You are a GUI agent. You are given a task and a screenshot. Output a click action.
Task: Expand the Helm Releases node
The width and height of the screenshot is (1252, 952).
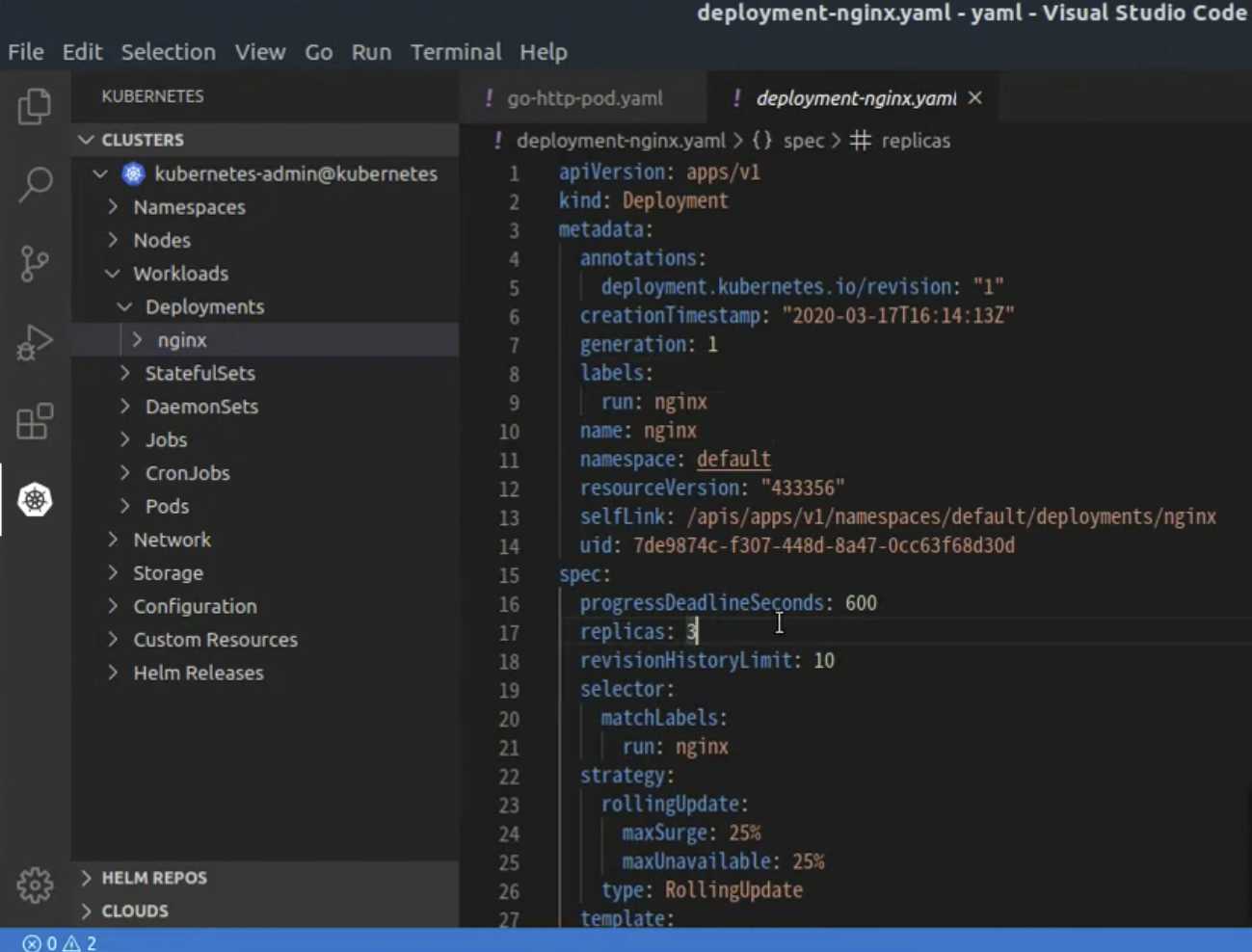click(x=113, y=673)
